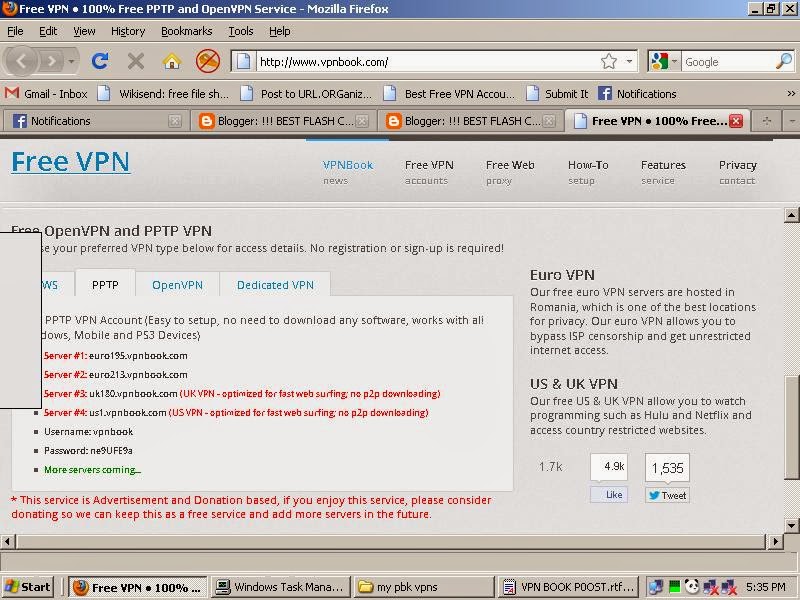Switch to Windows Task Manager taskbar item
The height and width of the screenshot is (600, 800).
[x=281, y=587]
